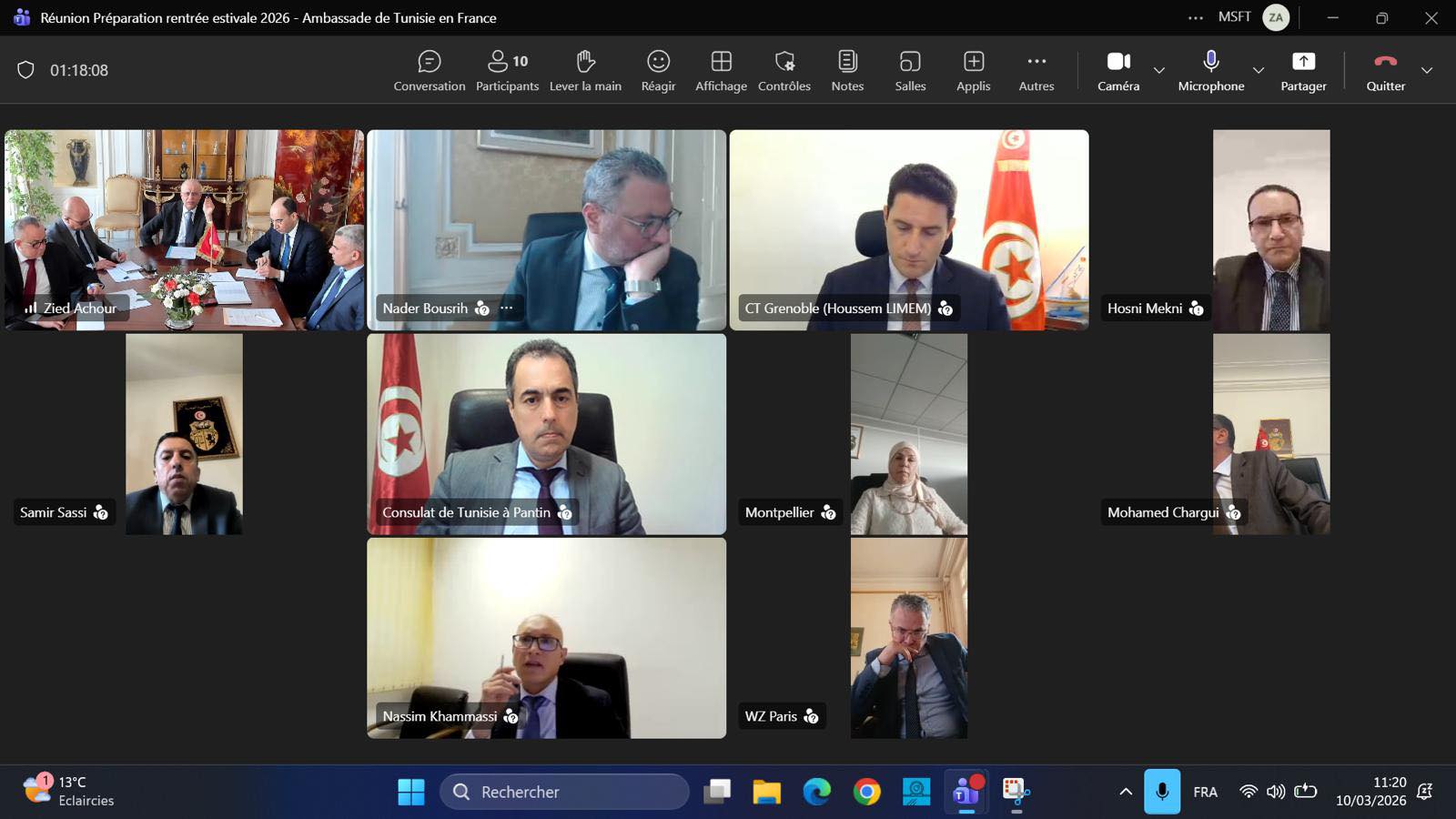1456x819 pixels.
Task: Click Quitter to leave the meeting
Action: tap(1385, 71)
